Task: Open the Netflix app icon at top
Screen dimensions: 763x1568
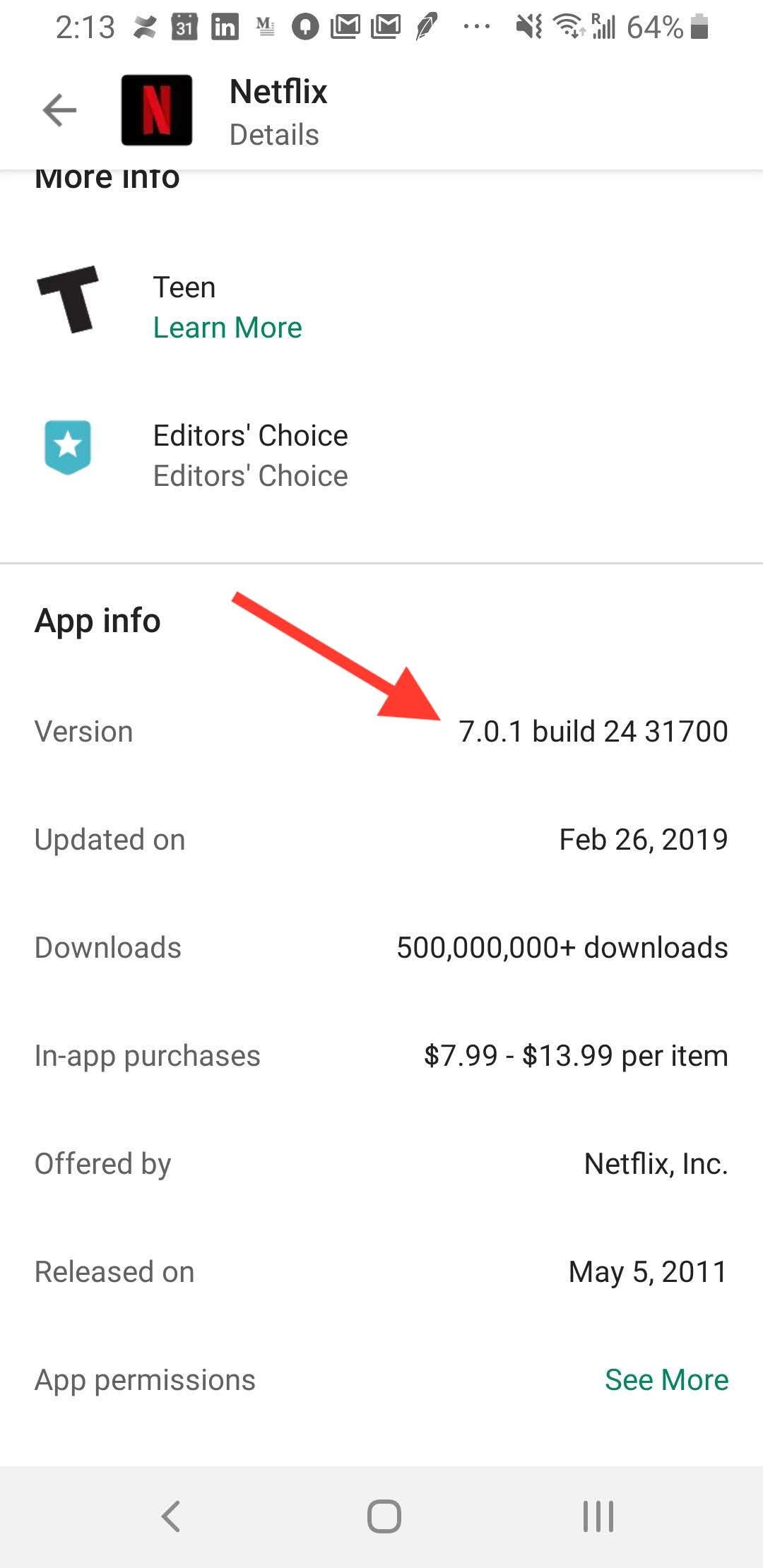Action: tap(156, 111)
